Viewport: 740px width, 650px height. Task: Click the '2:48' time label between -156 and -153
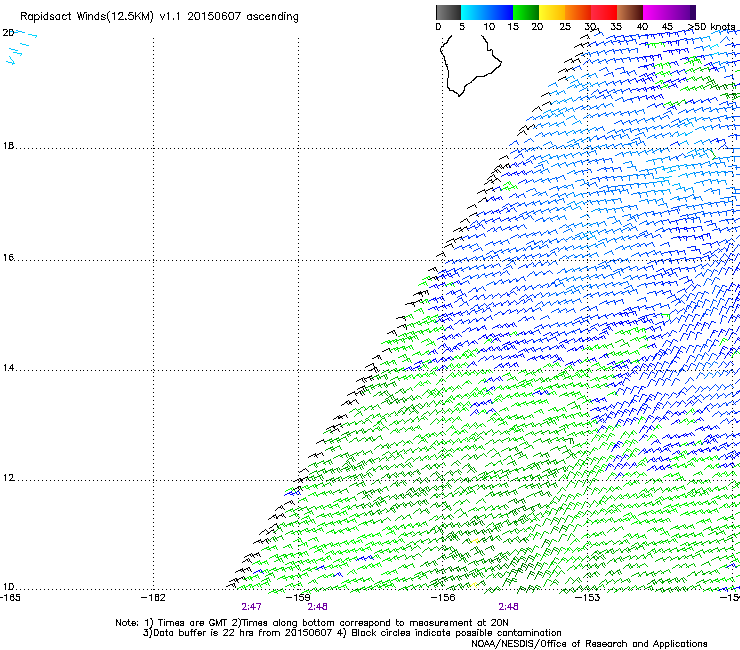pyautogui.click(x=508, y=607)
